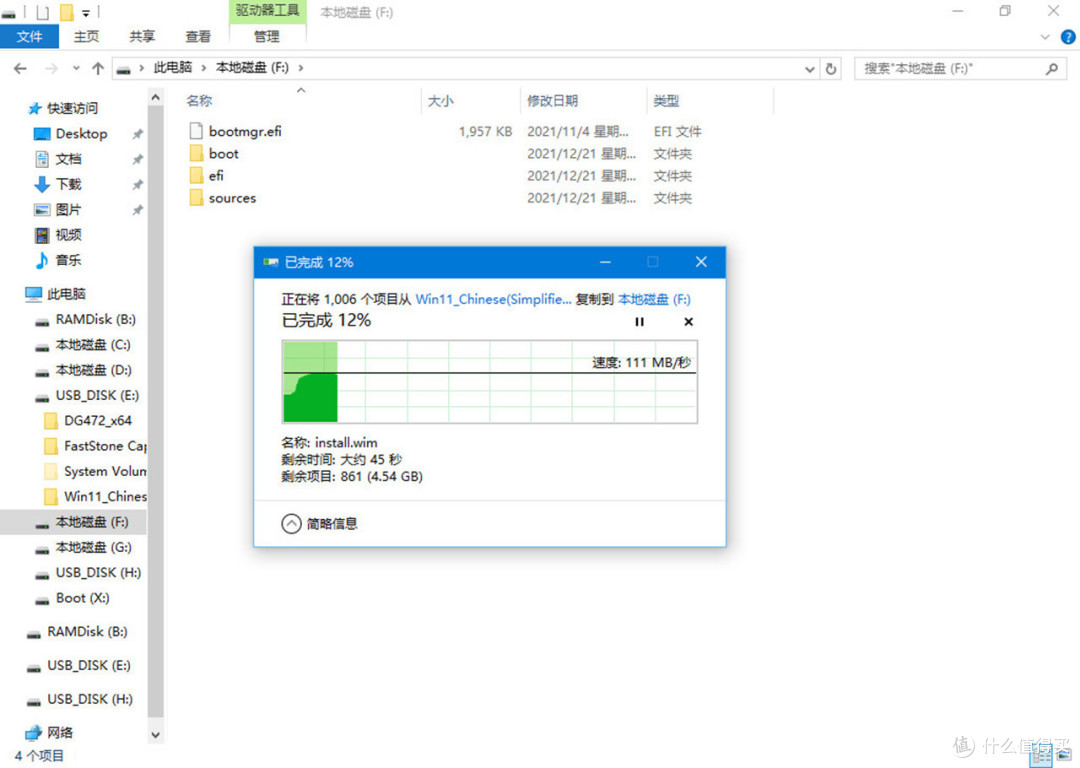Cancel the install.wim copy
Image resolution: width=1080 pixels, height=768 pixels.
coord(687,322)
